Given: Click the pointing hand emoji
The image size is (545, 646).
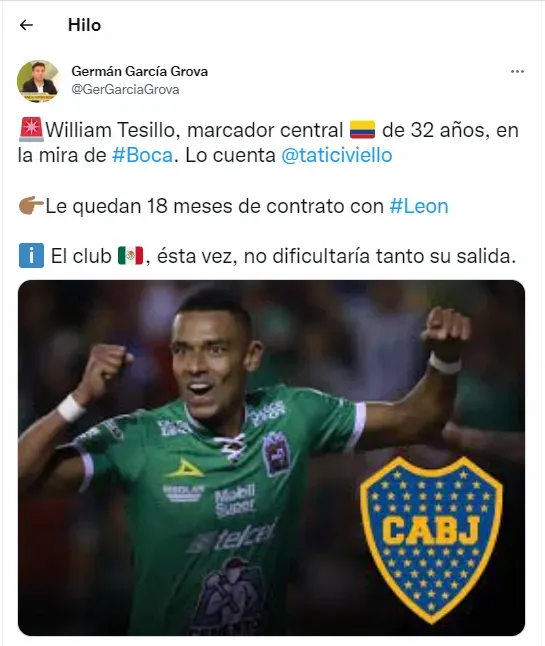Looking at the screenshot, I should point(31,206).
